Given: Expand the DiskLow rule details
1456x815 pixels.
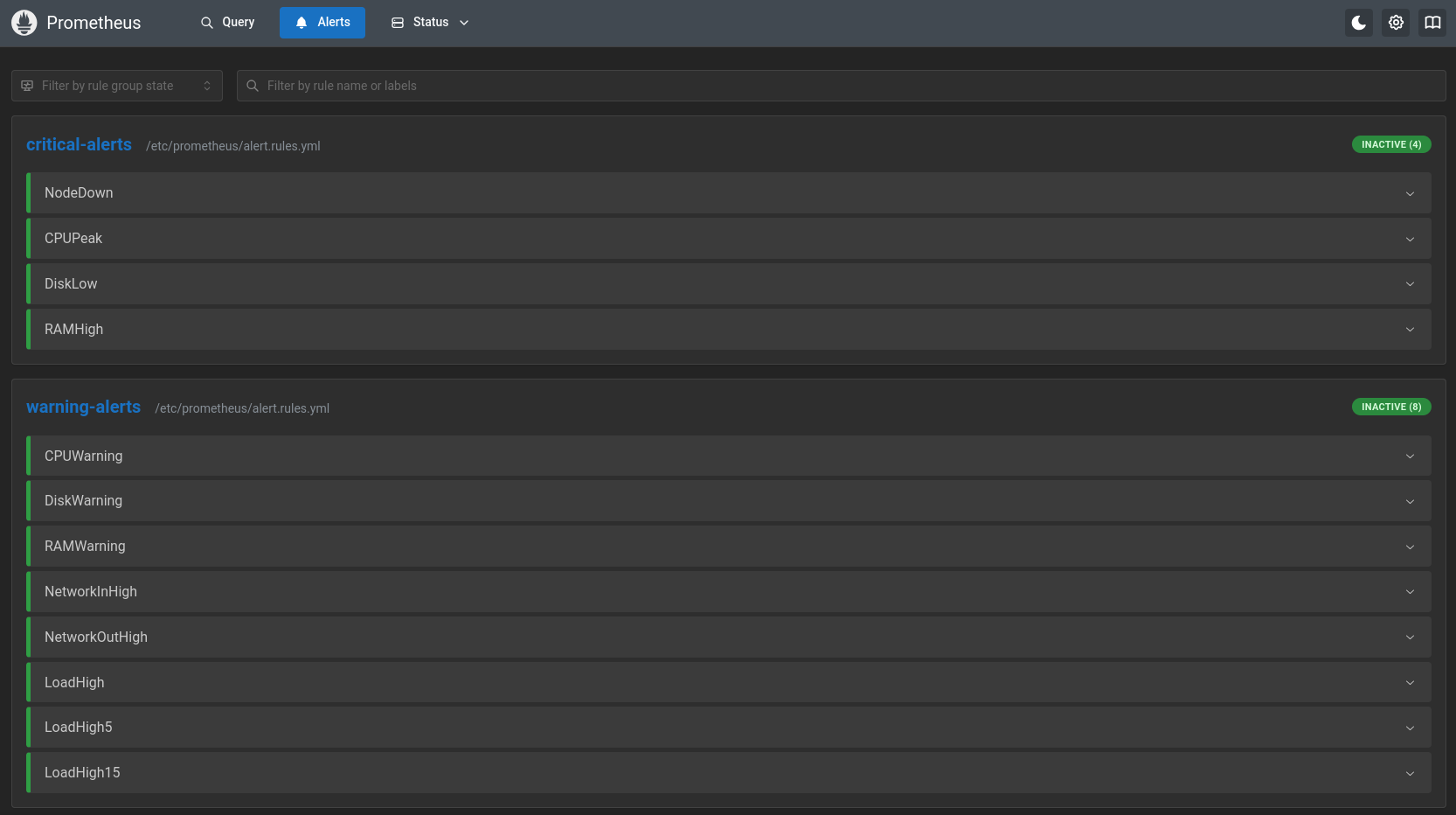Looking at the screenshot, I should [1410, 284].
